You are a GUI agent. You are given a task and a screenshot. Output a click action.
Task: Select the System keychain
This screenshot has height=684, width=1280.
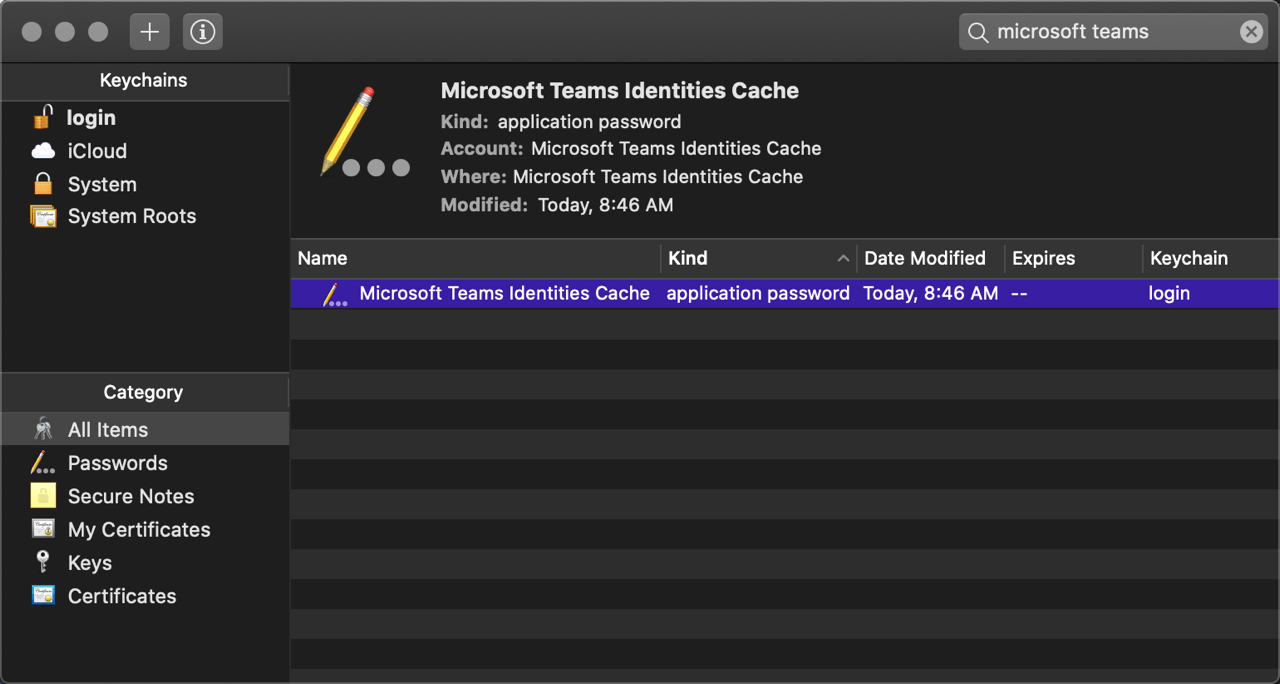point(101,184)
